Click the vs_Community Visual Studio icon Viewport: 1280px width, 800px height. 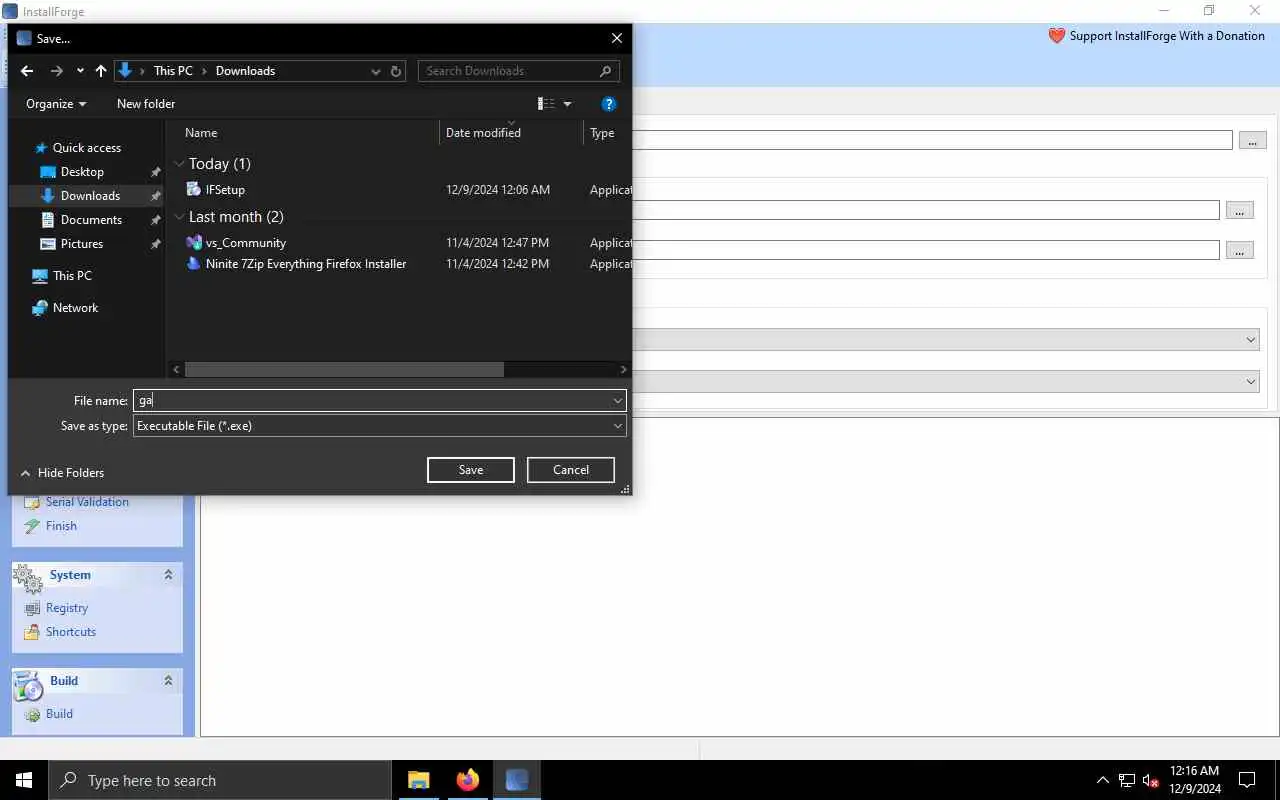194,242
